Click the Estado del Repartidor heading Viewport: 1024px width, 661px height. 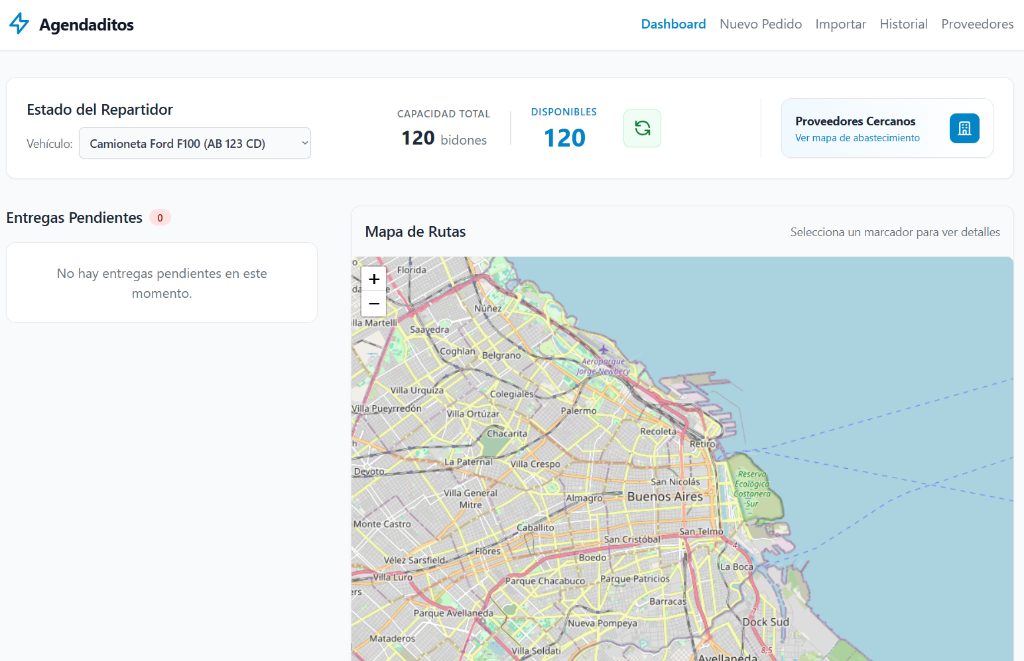point(100,110)
